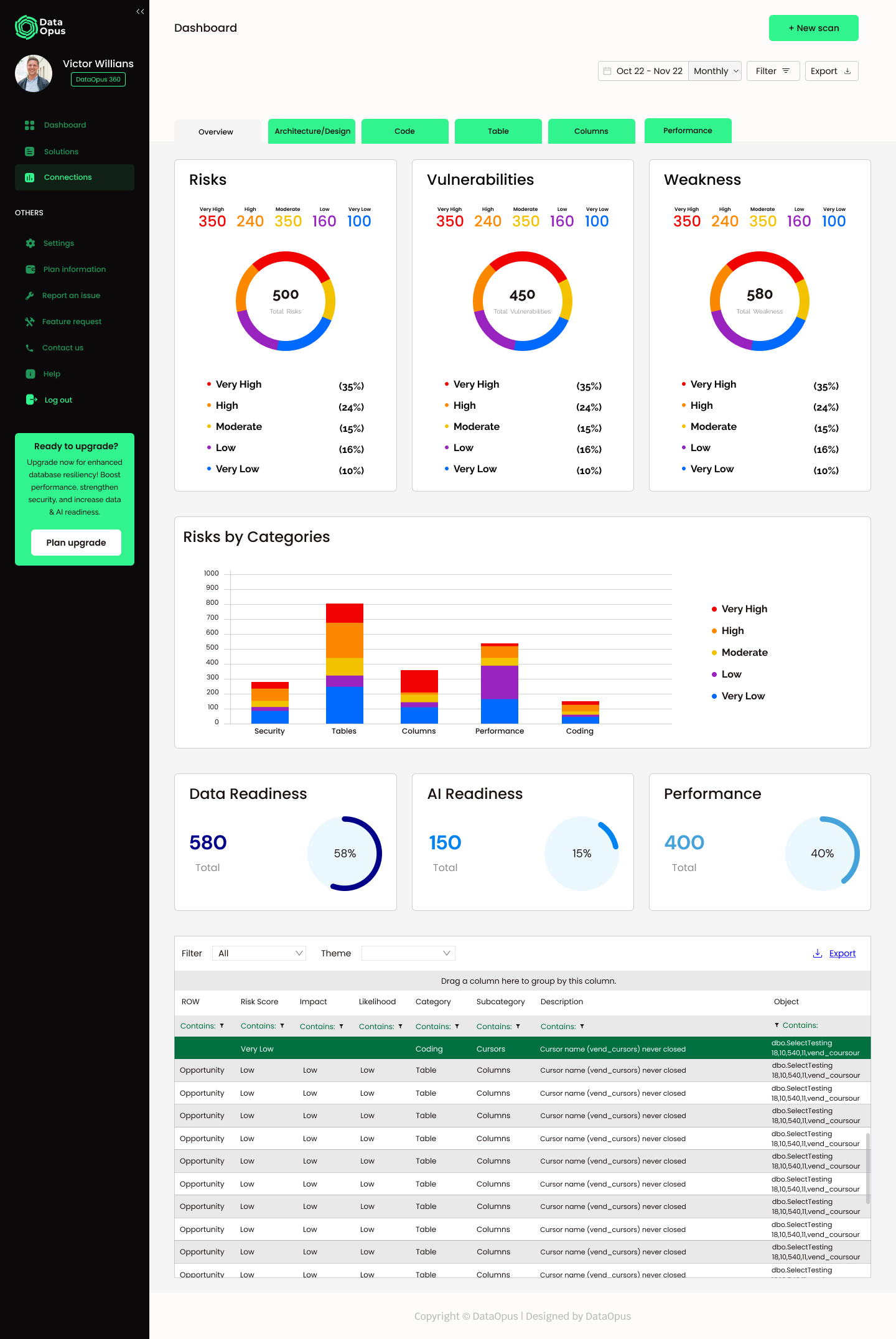Switch to the Code tab

tap(405, 131)
